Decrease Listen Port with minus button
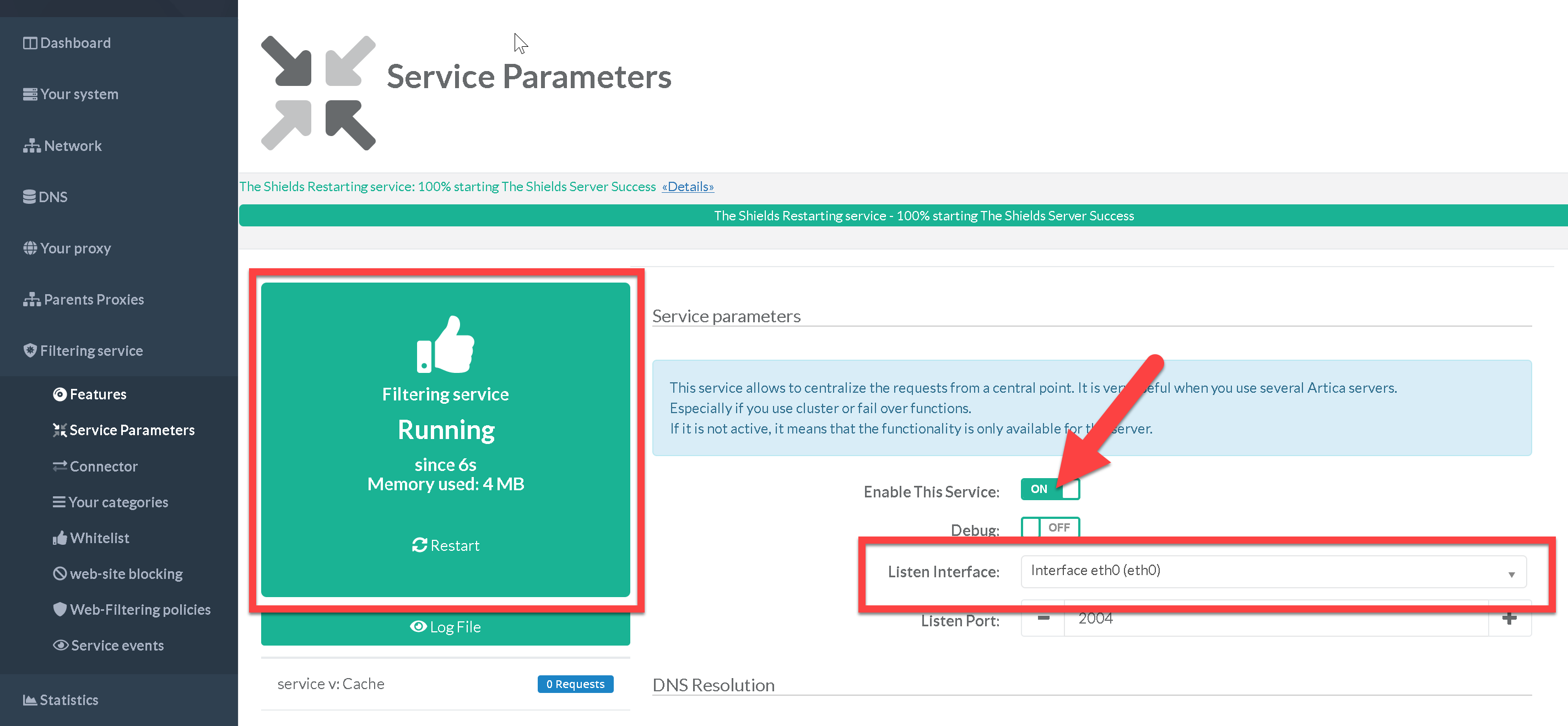1568x726 pixels. pos(1043,619)
